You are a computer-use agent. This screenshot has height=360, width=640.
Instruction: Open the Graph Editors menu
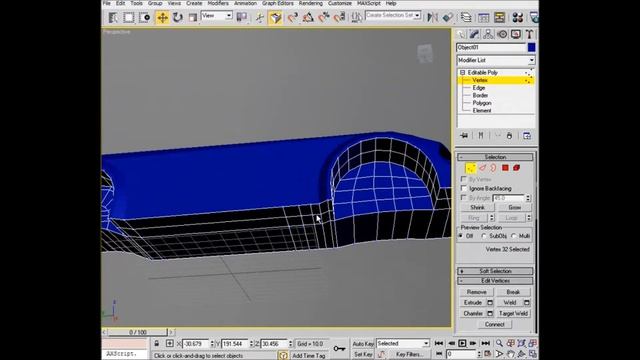pyautogui.click(x=278, y=3)
